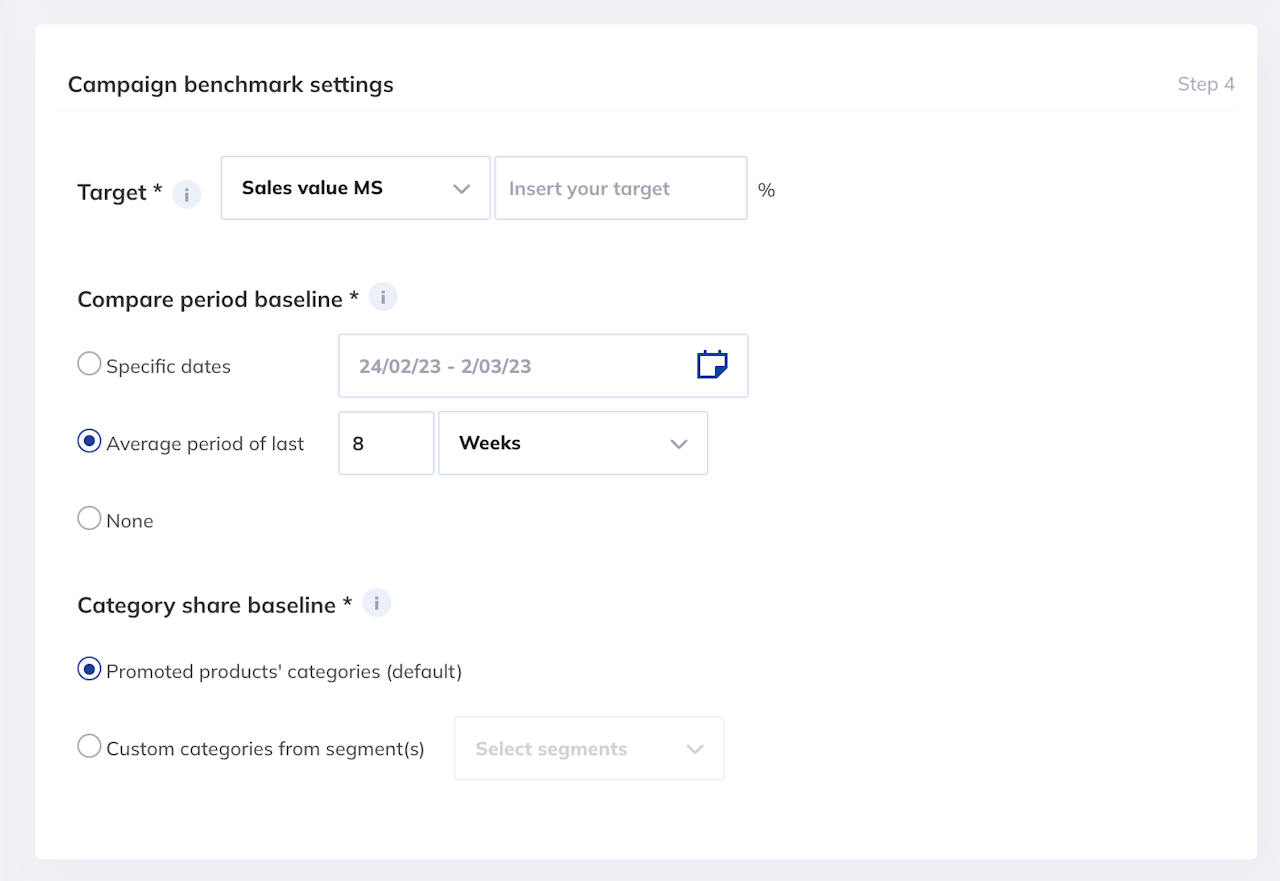
Task: Click the Custom categories from segment(s) label
Action: [265, 749]
